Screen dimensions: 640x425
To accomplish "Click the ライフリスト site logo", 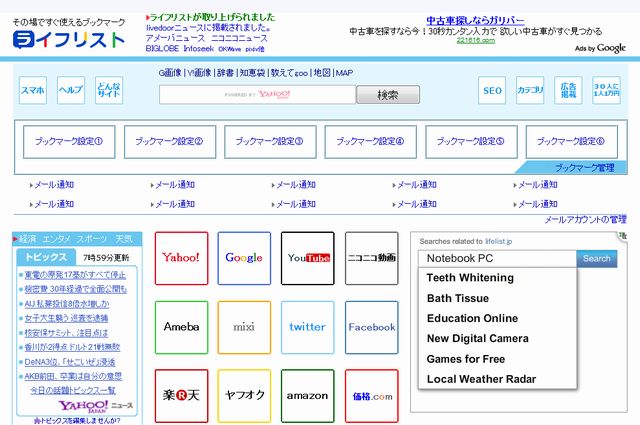I will (69, 39).
